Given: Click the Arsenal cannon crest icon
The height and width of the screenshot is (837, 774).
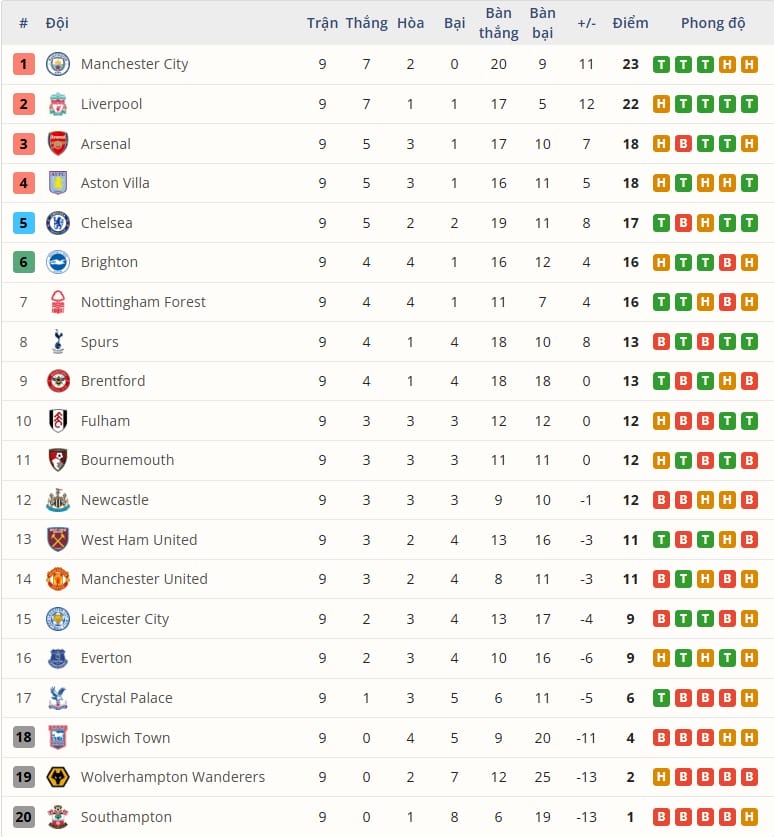Looking at the screenshot, I should [x=58, y=144].
